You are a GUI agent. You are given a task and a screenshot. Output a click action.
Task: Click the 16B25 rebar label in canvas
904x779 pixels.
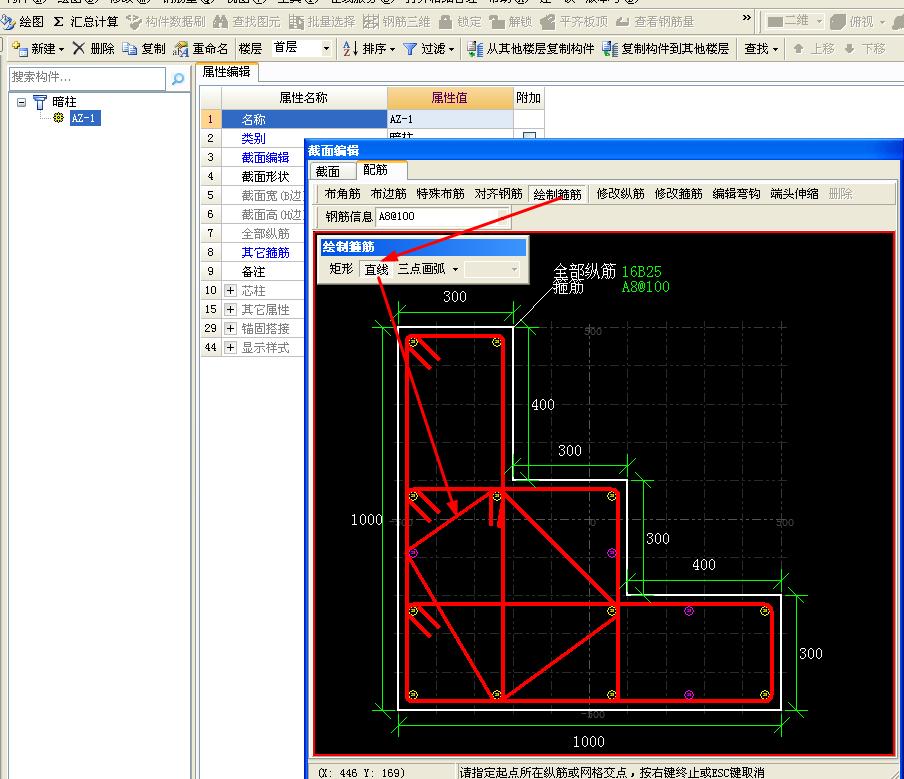(x=642, y=271)
